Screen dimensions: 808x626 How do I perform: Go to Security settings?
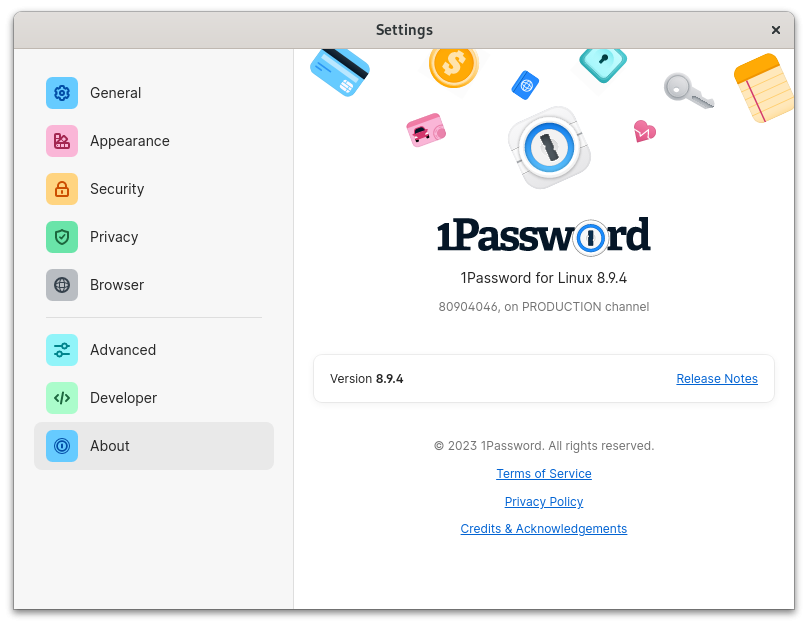pyautogui.click(x=117, y=189)
